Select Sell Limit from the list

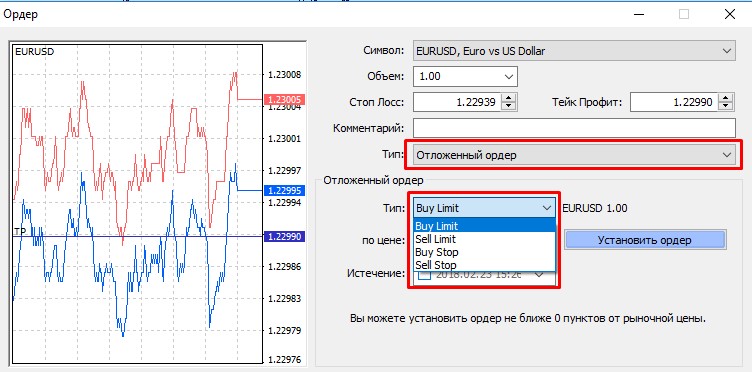[484, 239]
